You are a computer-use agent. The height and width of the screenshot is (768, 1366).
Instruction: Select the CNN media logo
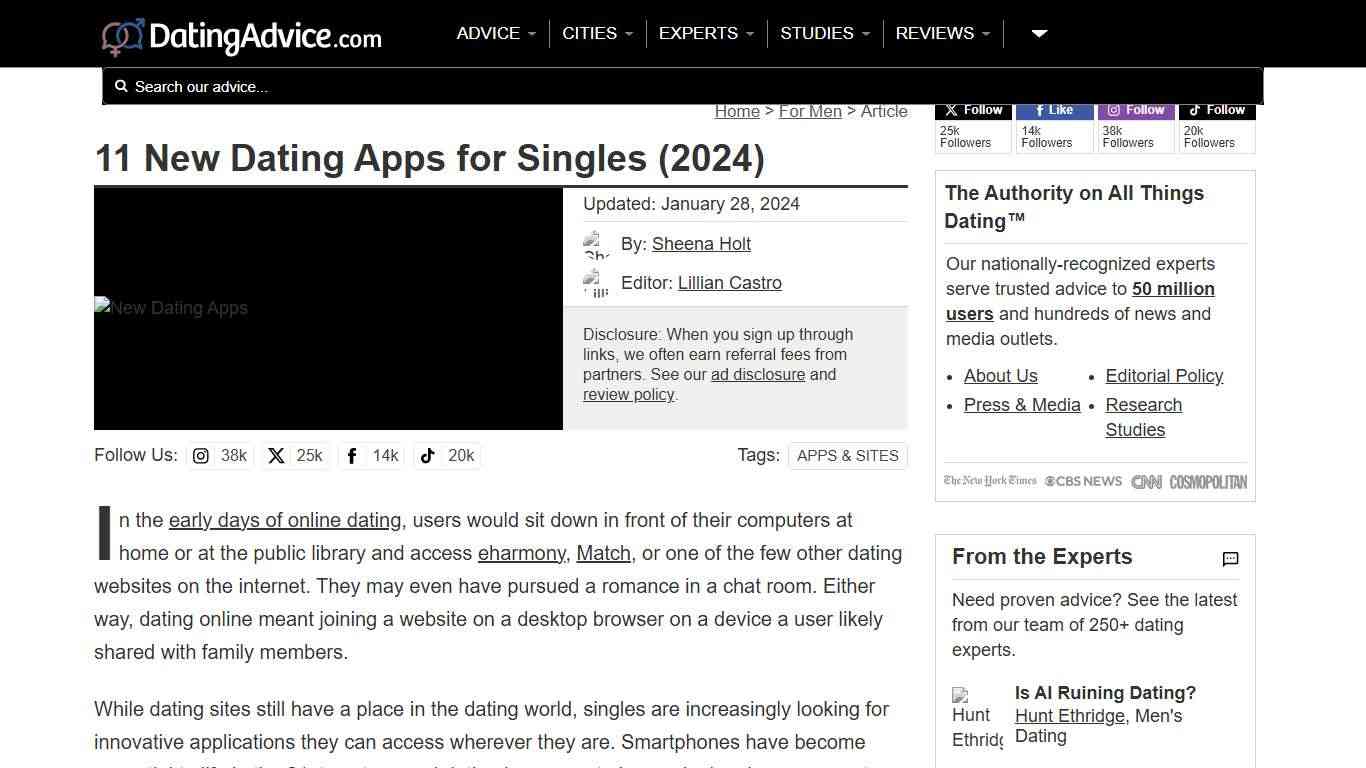[1146, 481]
